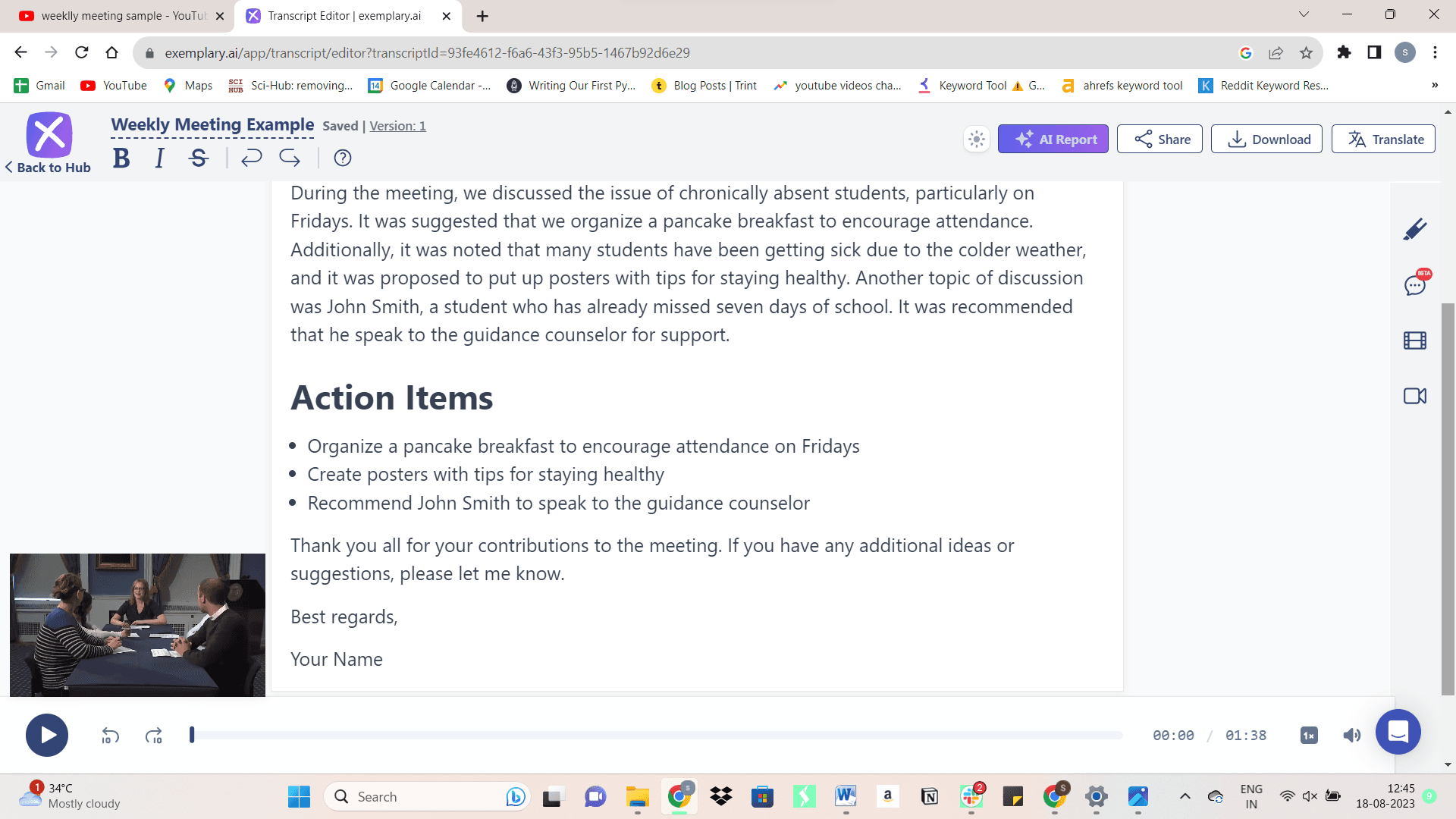1456x819 pixels.
Task: Apply bold formatting to text
Action: [x=121, y=158]
